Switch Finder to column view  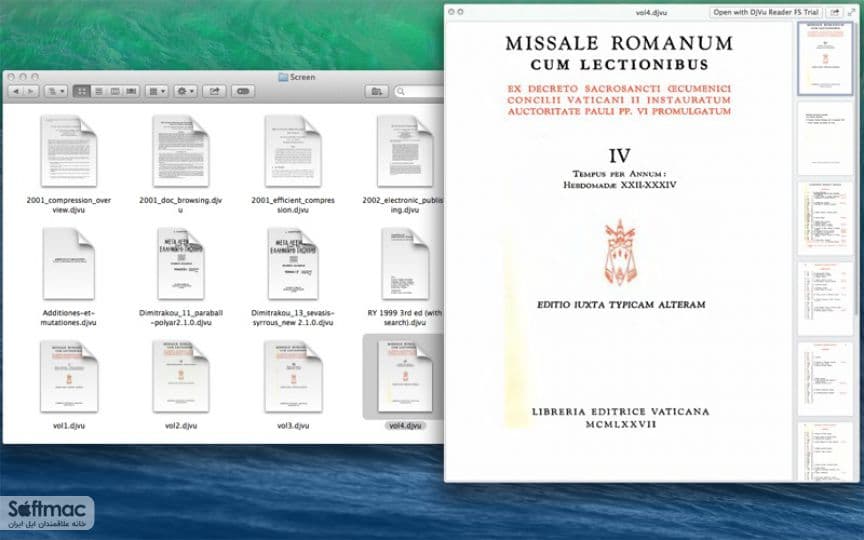(115, 91)
